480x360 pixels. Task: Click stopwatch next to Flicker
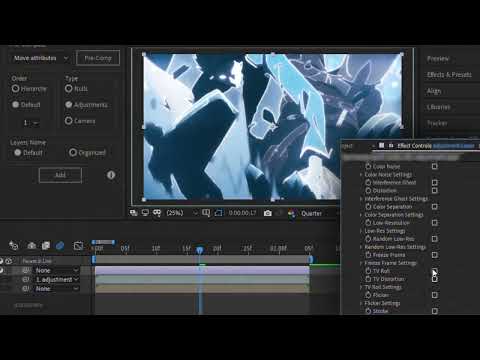coord(368,295)
